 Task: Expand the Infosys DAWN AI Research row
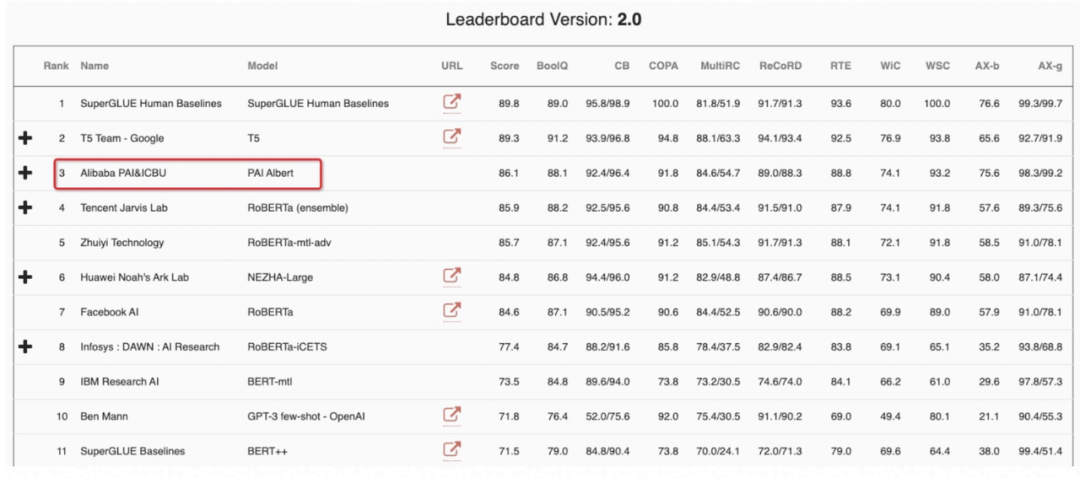coord(25,346)
